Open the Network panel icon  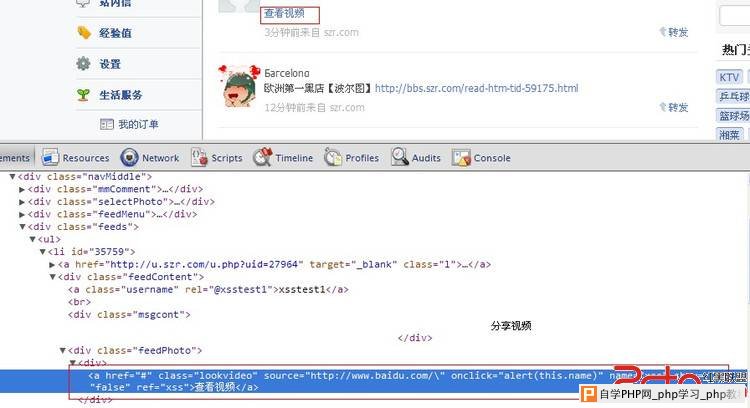[129, 157]
